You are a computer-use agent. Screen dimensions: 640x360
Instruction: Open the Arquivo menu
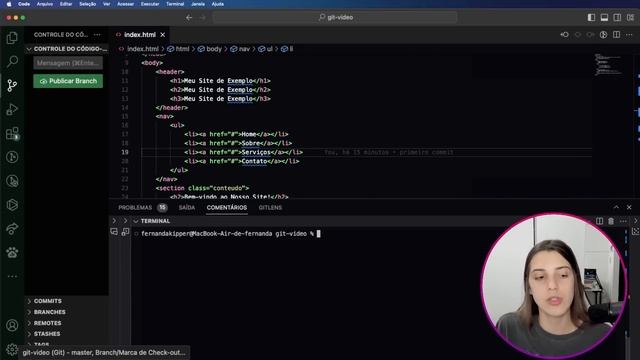coord(44,4)
